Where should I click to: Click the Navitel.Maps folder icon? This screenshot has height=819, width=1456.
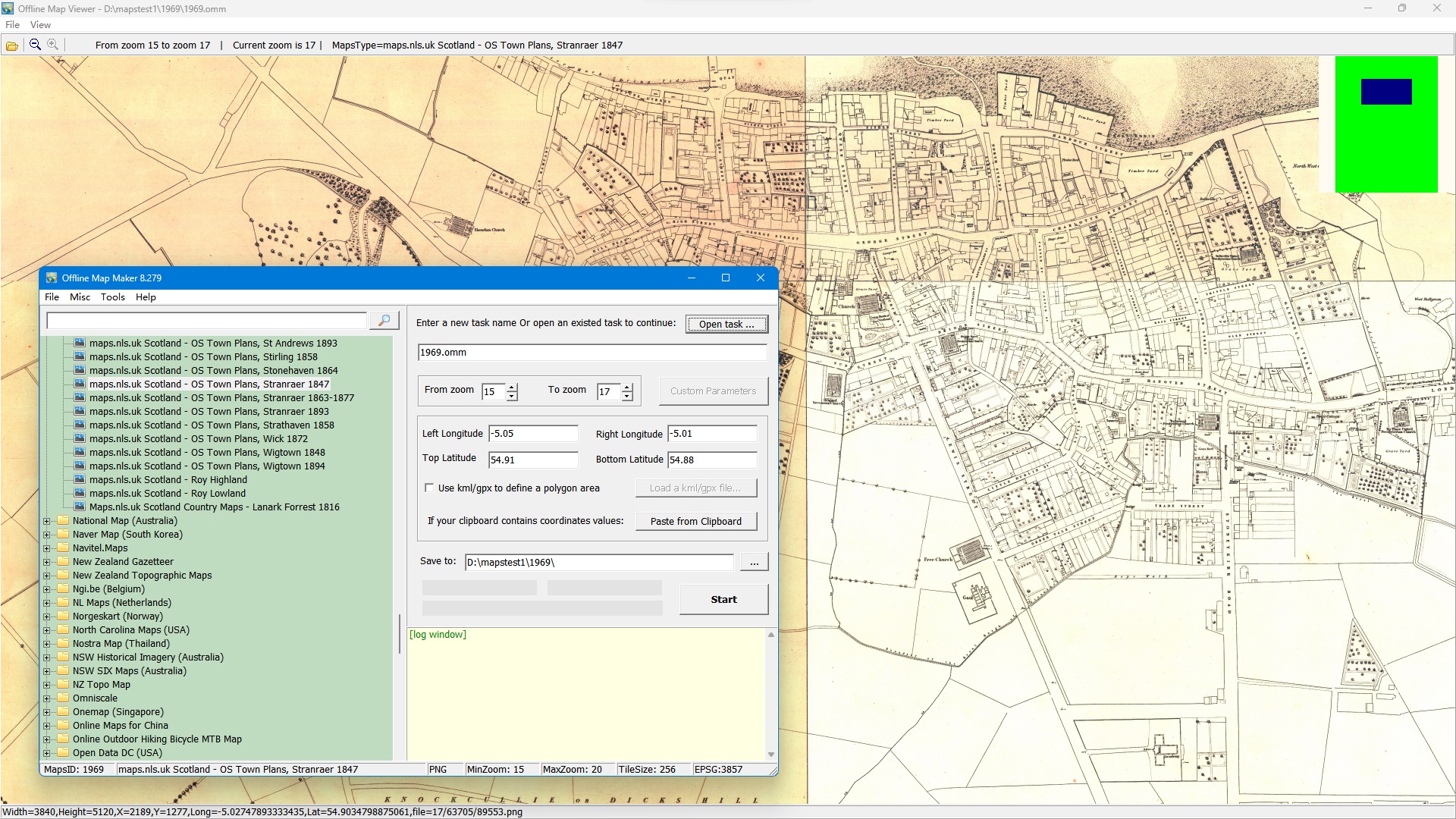[63, 548]
